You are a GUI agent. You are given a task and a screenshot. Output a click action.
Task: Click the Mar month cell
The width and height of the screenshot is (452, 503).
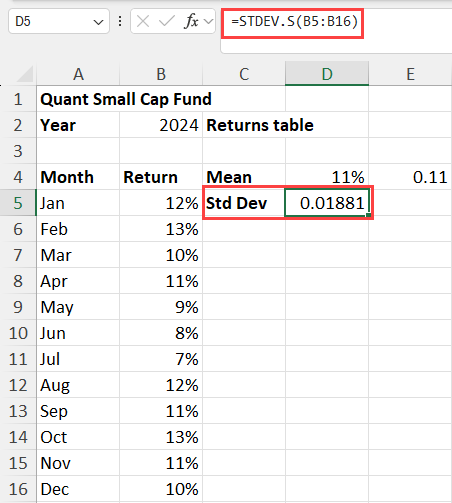click(x=78, y=255)
